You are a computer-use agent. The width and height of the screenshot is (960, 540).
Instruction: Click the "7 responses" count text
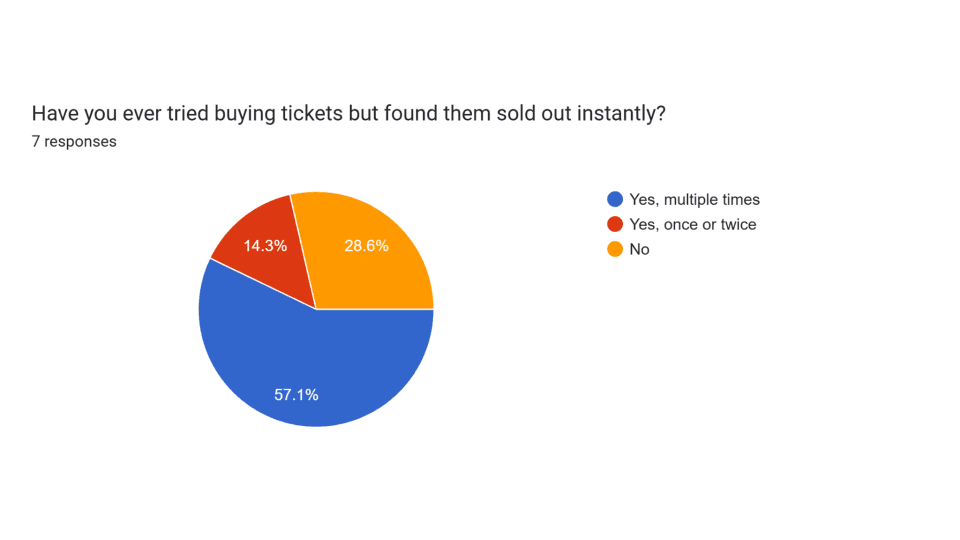74,142
